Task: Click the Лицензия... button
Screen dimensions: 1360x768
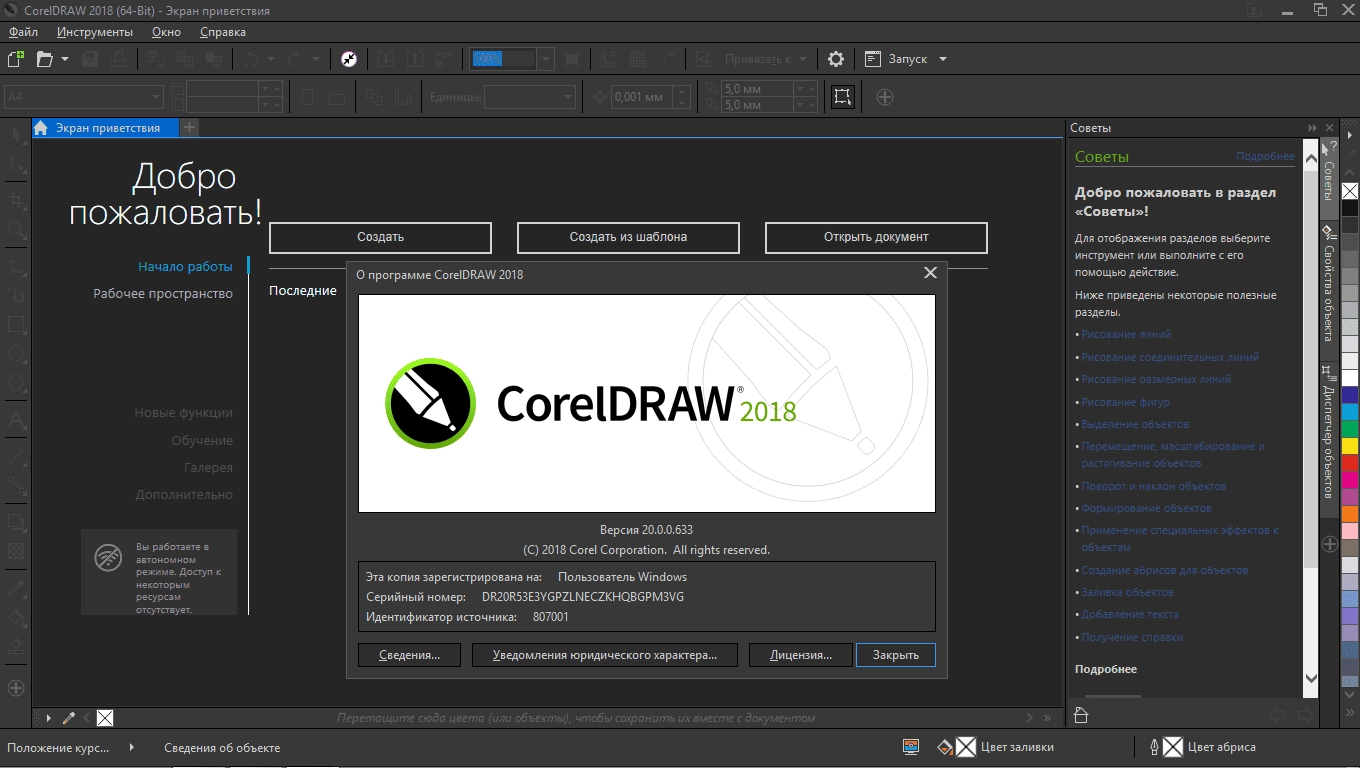Action: 801,655
